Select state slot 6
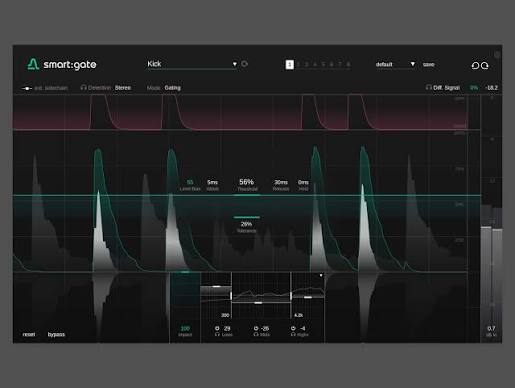The height and width of the screenshot is (388, 515). [x=332, y=64]
